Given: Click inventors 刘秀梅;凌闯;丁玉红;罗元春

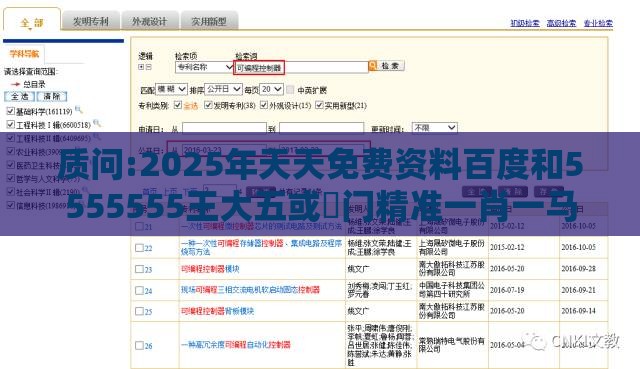Looking at the screenshot, I should click(380, 290).
